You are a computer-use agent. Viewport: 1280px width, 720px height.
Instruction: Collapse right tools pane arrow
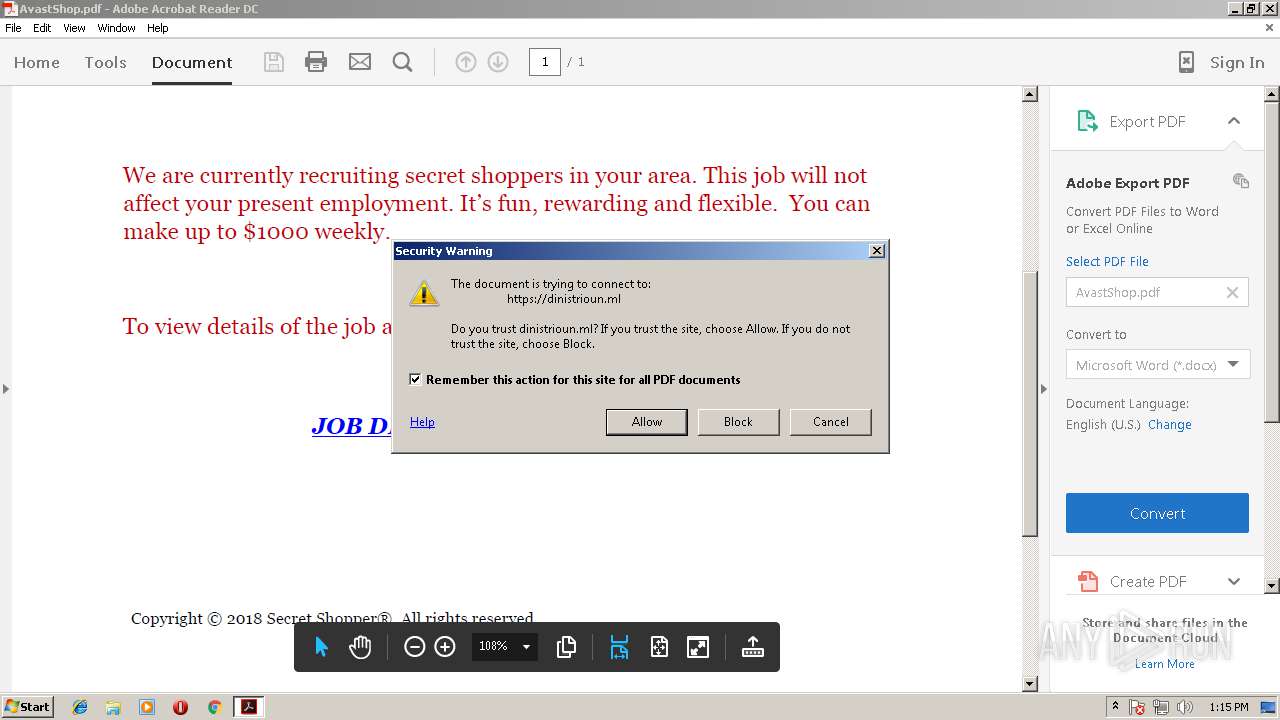(x=1043, y=389)
